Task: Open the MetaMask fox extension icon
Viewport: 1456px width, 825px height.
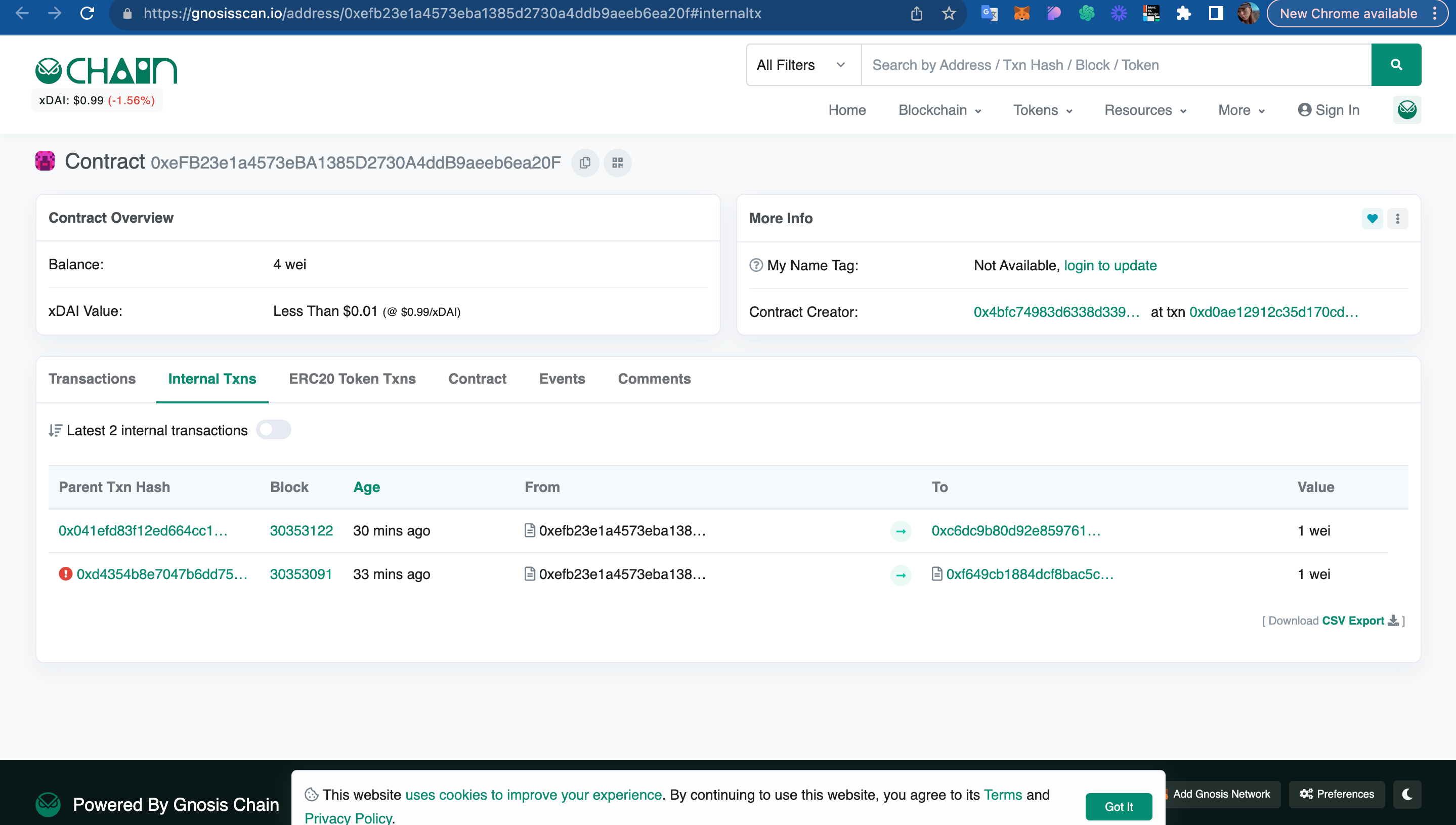Action: coord(1021,13)
